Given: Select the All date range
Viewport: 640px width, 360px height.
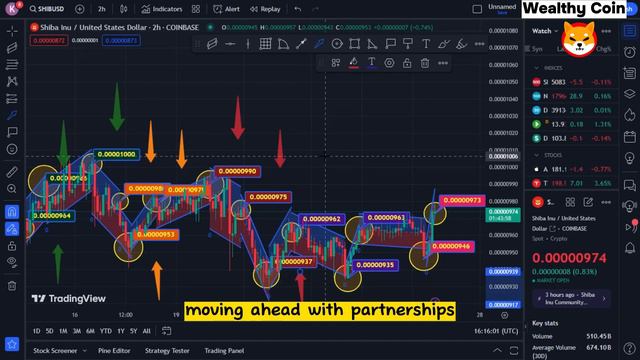Looking at the screenshot, I should tap(147, 331).
